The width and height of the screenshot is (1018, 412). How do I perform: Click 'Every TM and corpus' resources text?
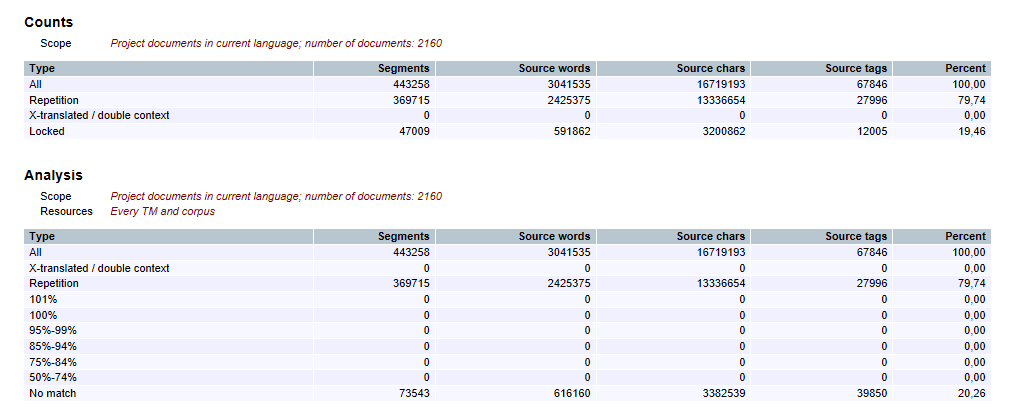tap(162, 212)
